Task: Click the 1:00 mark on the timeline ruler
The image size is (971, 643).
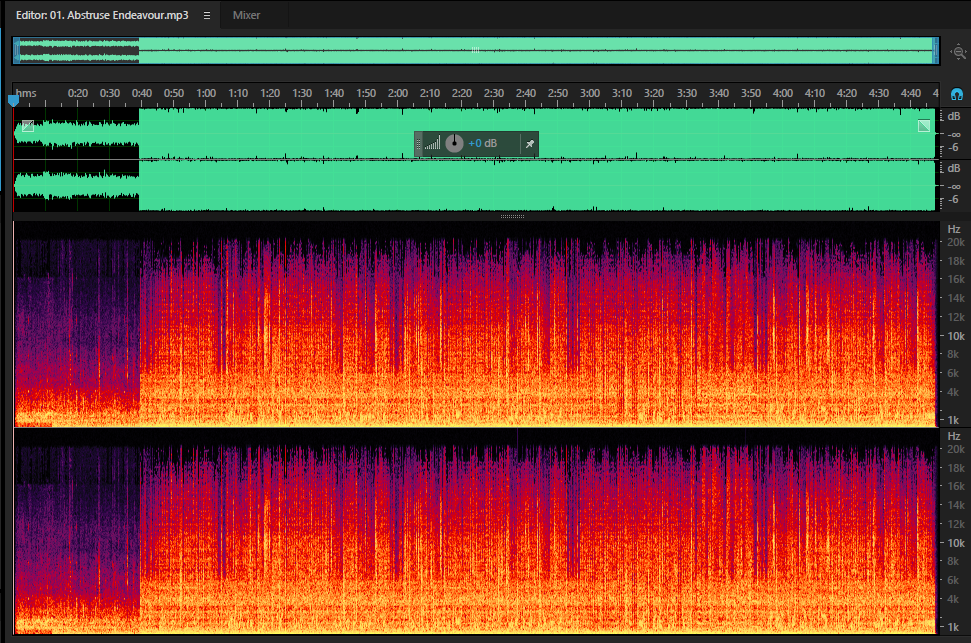Action: (206, 93)
